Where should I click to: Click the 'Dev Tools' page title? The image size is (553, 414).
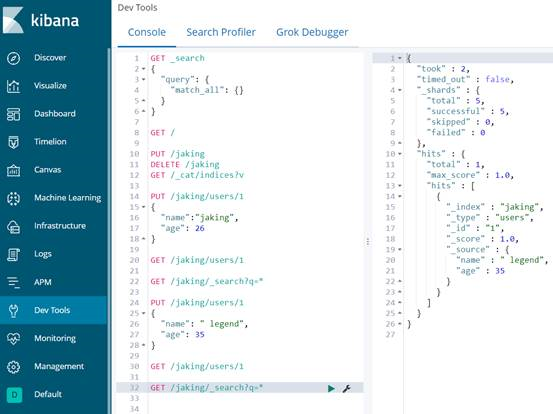[138, 8]
